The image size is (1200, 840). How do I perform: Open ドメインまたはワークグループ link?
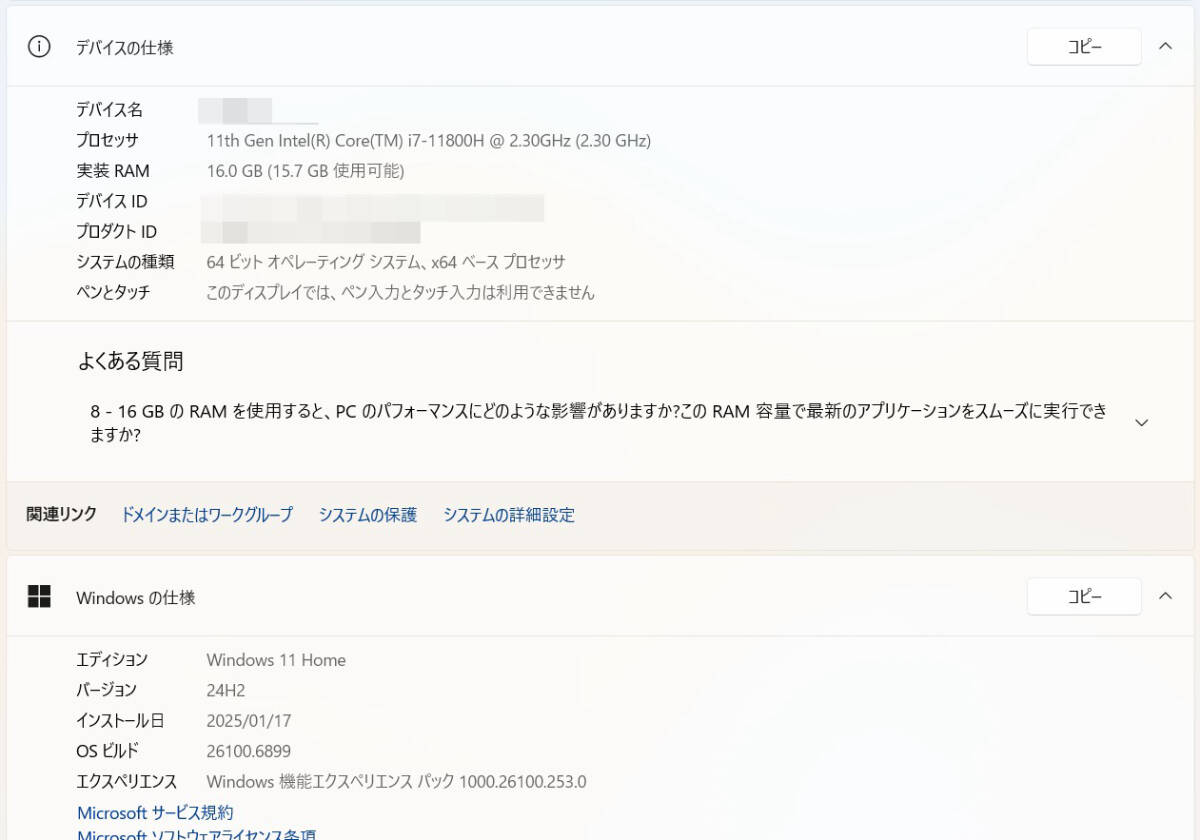click(x=207, y=515)
